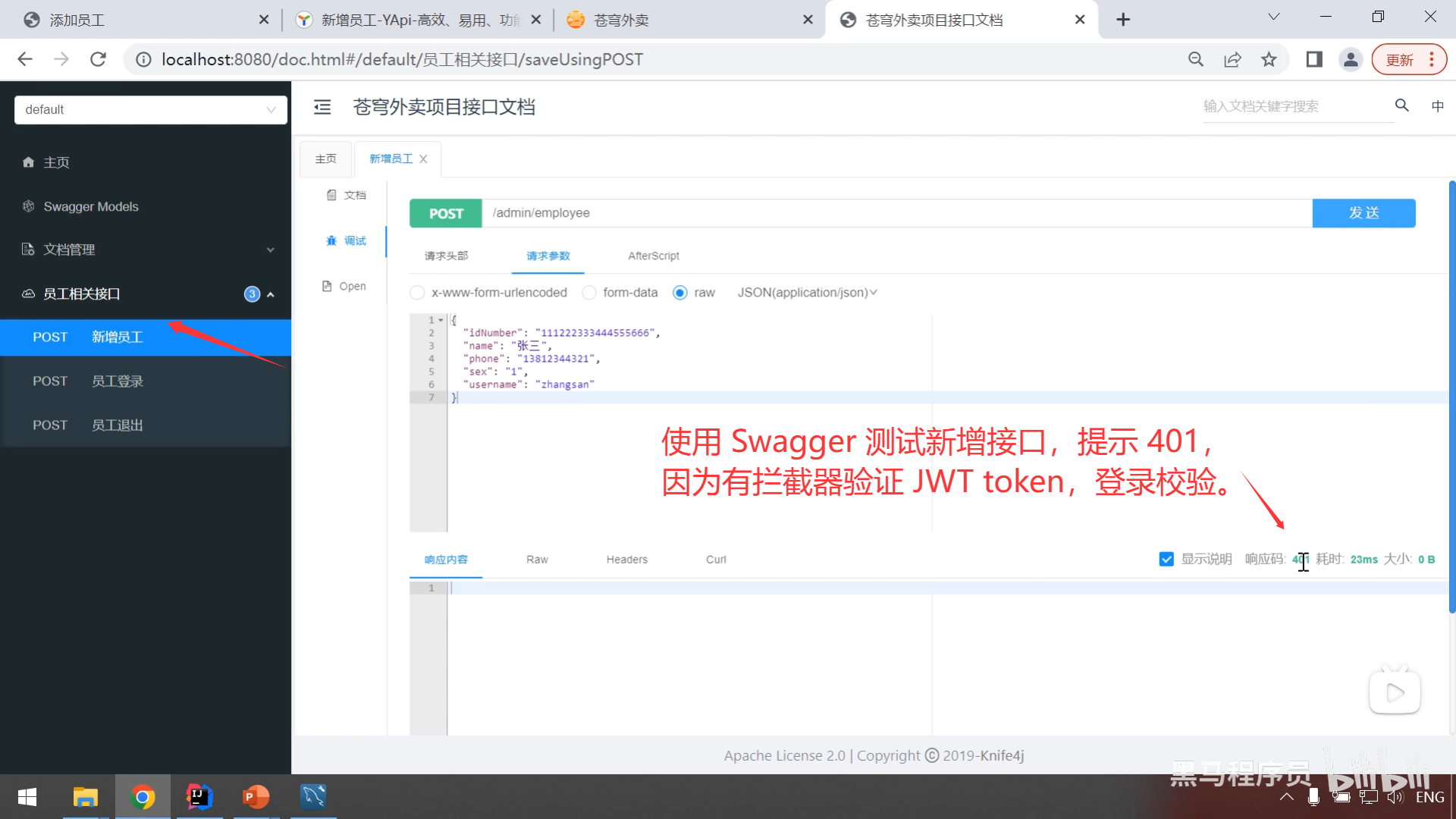The width and height of the screenshot is (1456, 819).
Task: Click the search magnifier icon near keyword box
Action: coord(1401,105)
